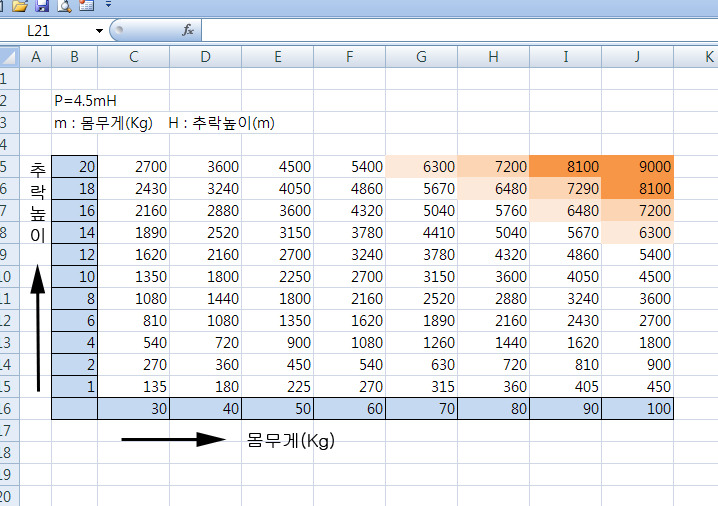
Task: Click the cell with value 225
Action: tap(277, 386)
